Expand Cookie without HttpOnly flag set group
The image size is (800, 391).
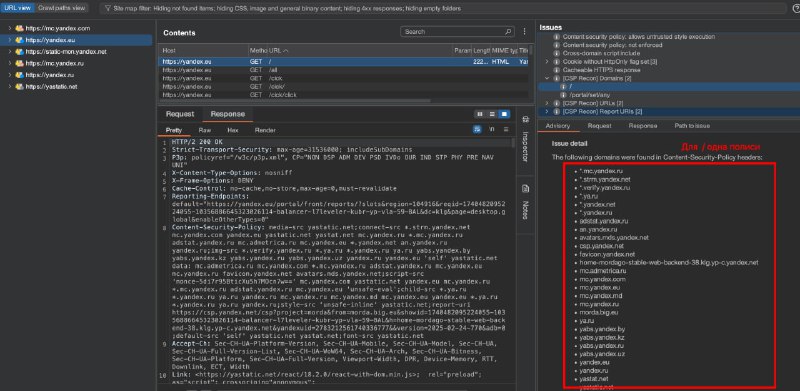tap(547, 62)
